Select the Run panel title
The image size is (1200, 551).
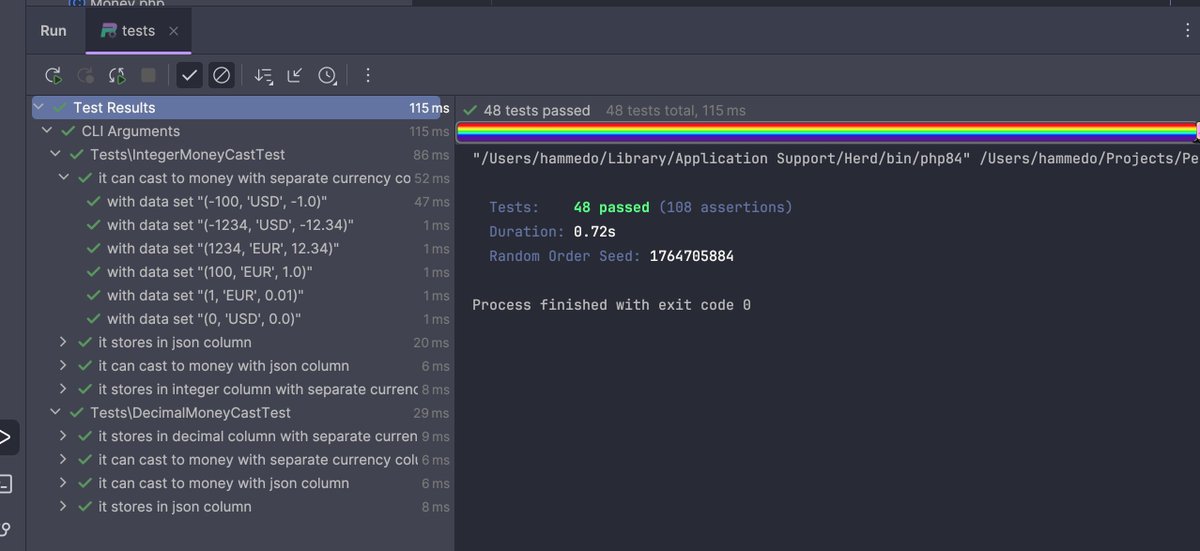pos(53,30)
